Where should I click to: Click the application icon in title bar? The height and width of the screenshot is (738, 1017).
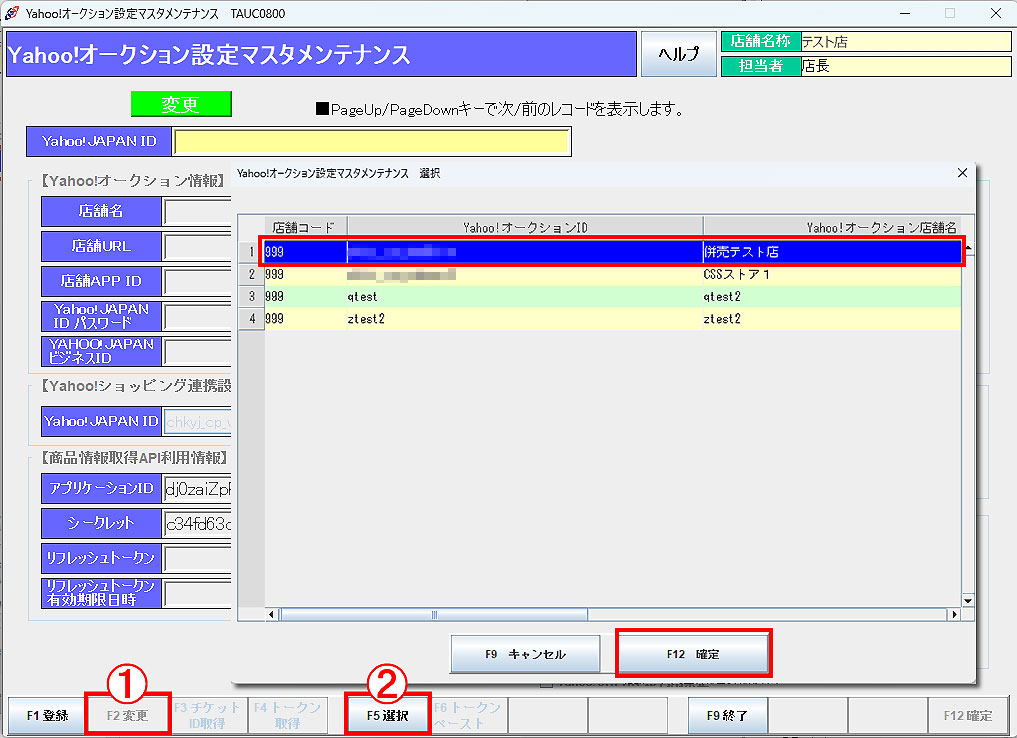click(x=12, y=13)
